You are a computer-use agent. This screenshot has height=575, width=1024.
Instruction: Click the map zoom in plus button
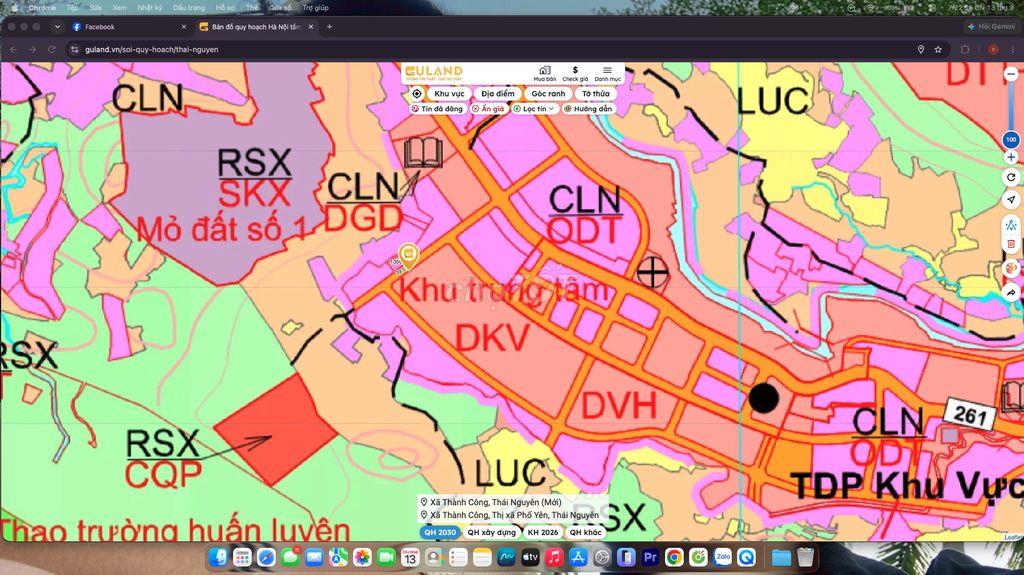pyautogui.click(x=1011, y=157)
